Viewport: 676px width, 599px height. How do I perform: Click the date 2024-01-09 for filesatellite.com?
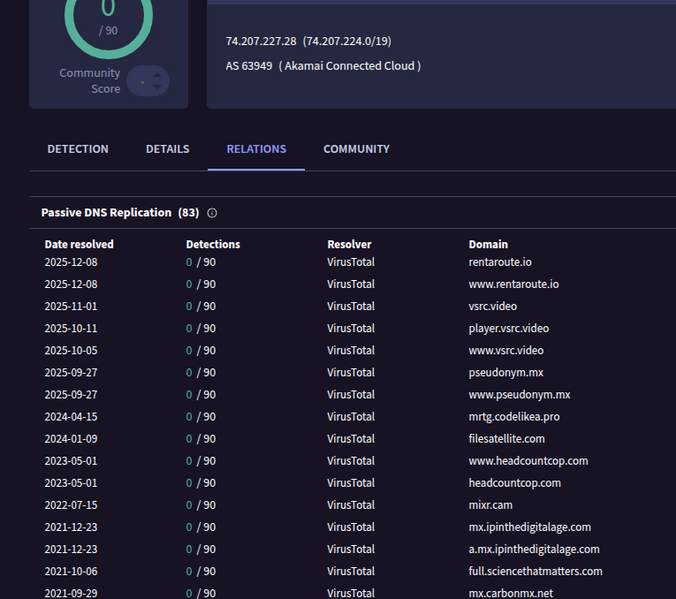pyautogui.click(x=71, y=439)
